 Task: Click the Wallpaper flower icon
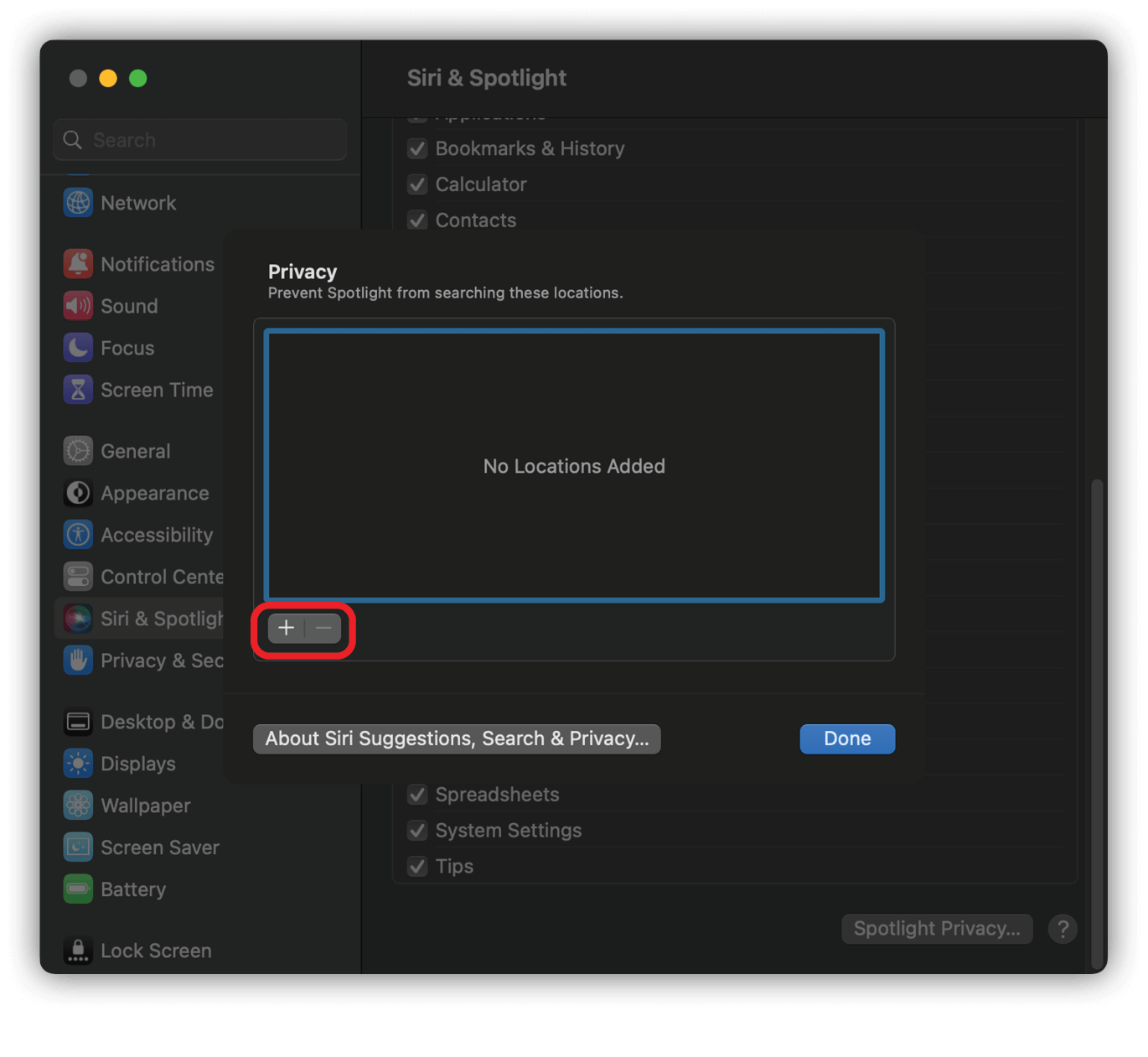coord(78,806)
